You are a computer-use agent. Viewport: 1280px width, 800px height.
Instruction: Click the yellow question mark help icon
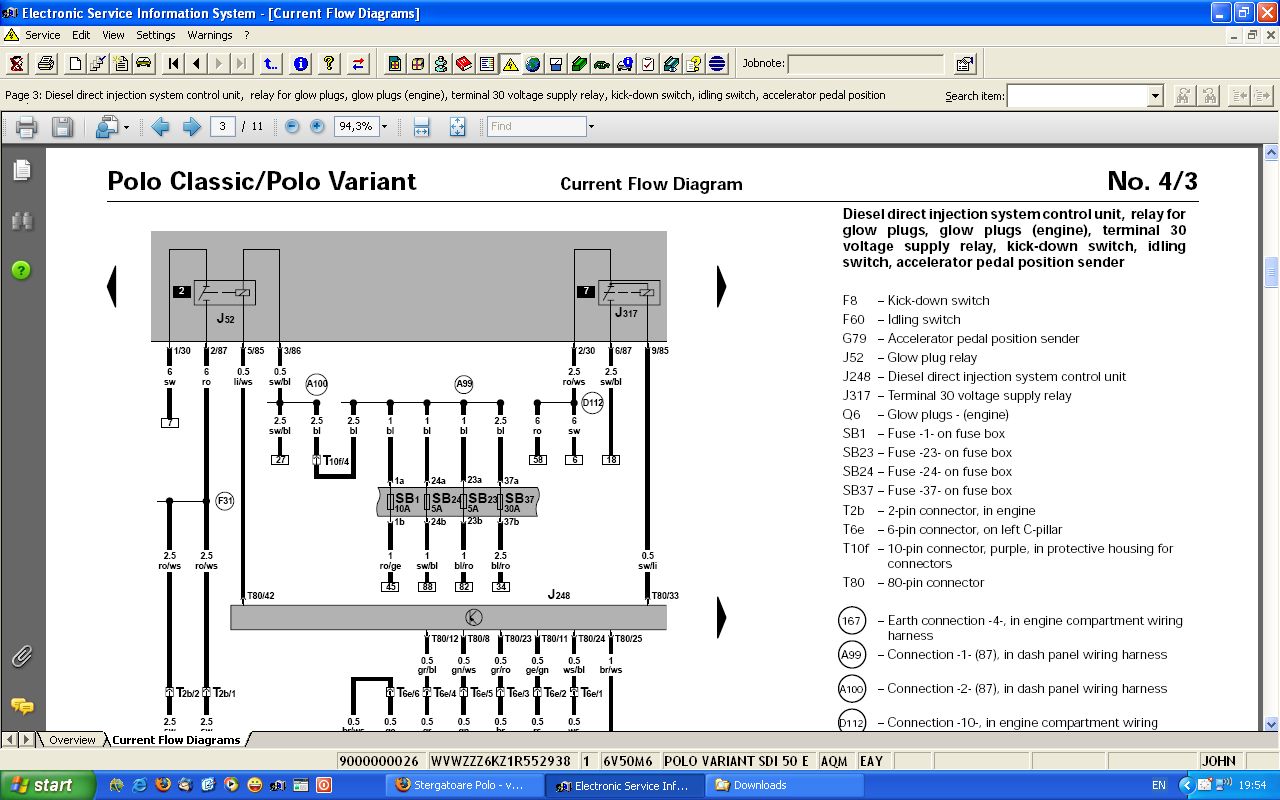click(329, 64)
